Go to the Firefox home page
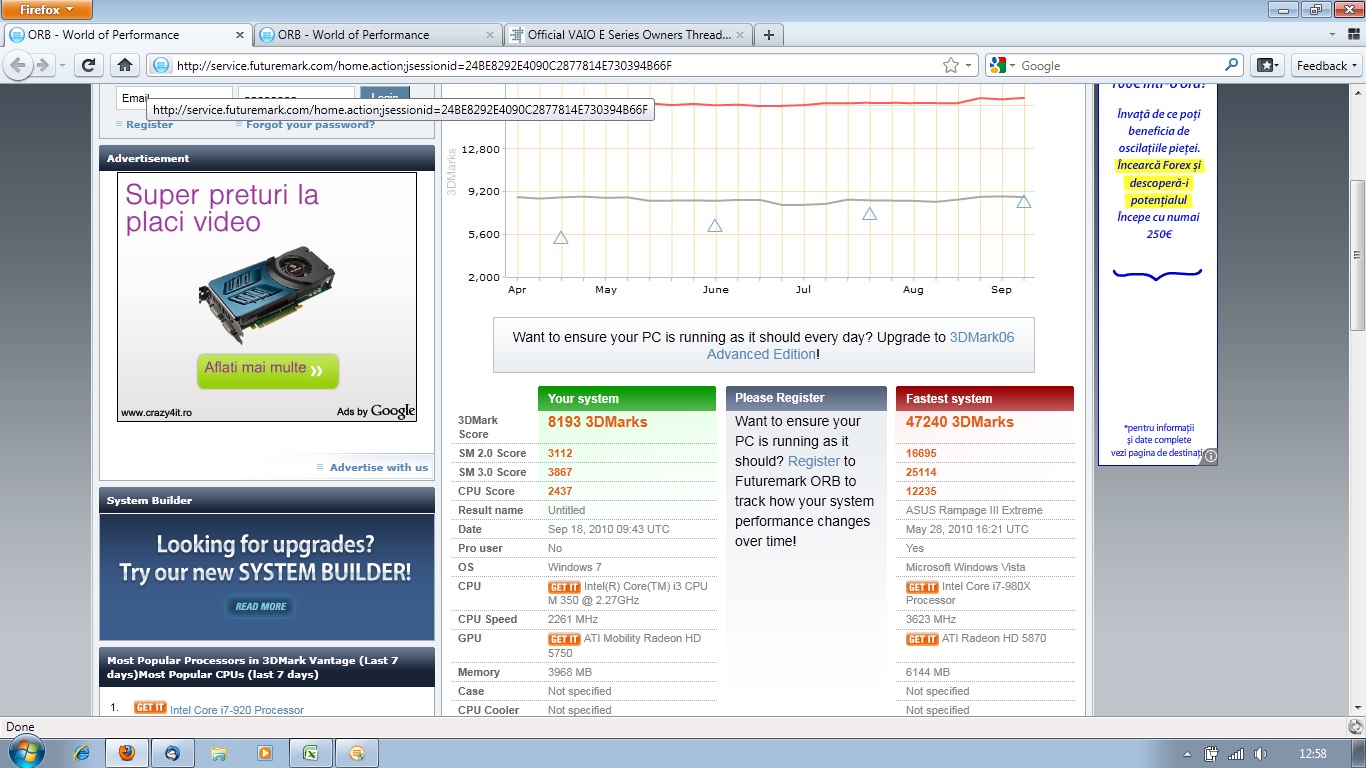 point(125,65)
